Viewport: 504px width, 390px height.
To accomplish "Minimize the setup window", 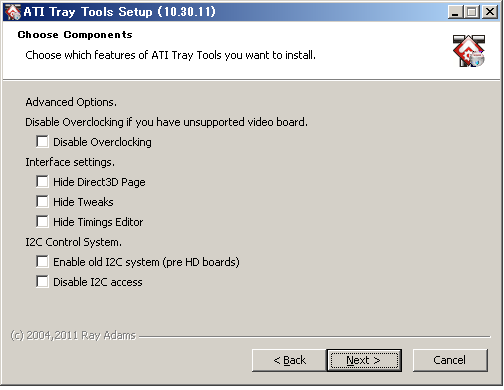I will [x=455, y=12].
